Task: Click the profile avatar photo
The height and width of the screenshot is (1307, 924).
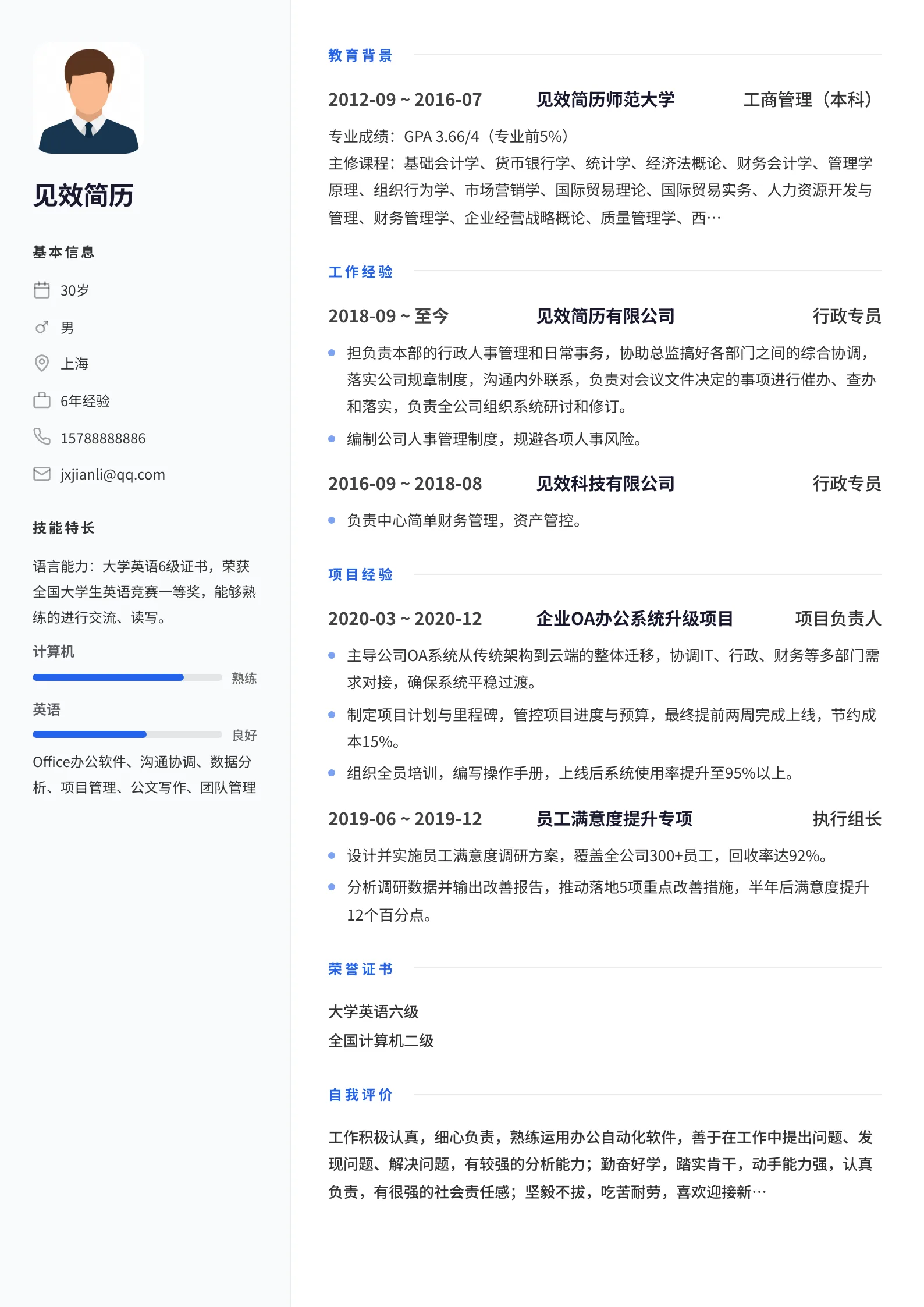Action: click(x=88, y=99)
